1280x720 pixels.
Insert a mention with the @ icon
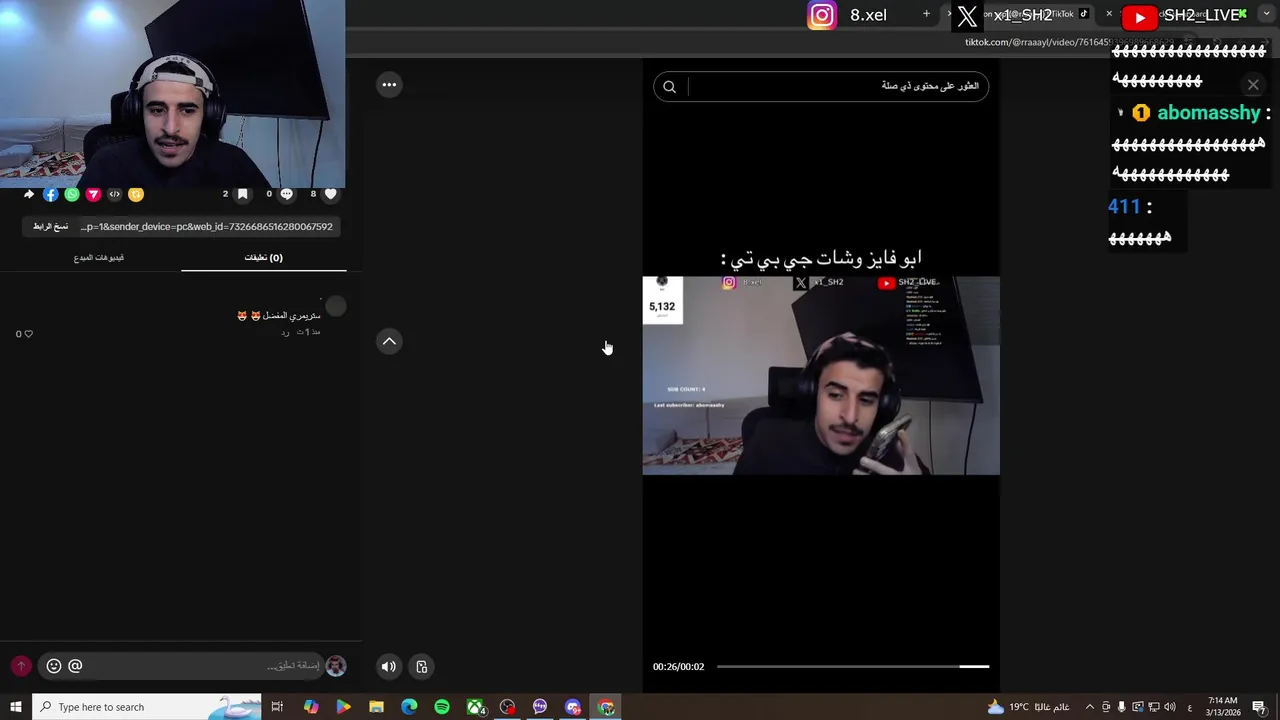click(x=75, y=666)
